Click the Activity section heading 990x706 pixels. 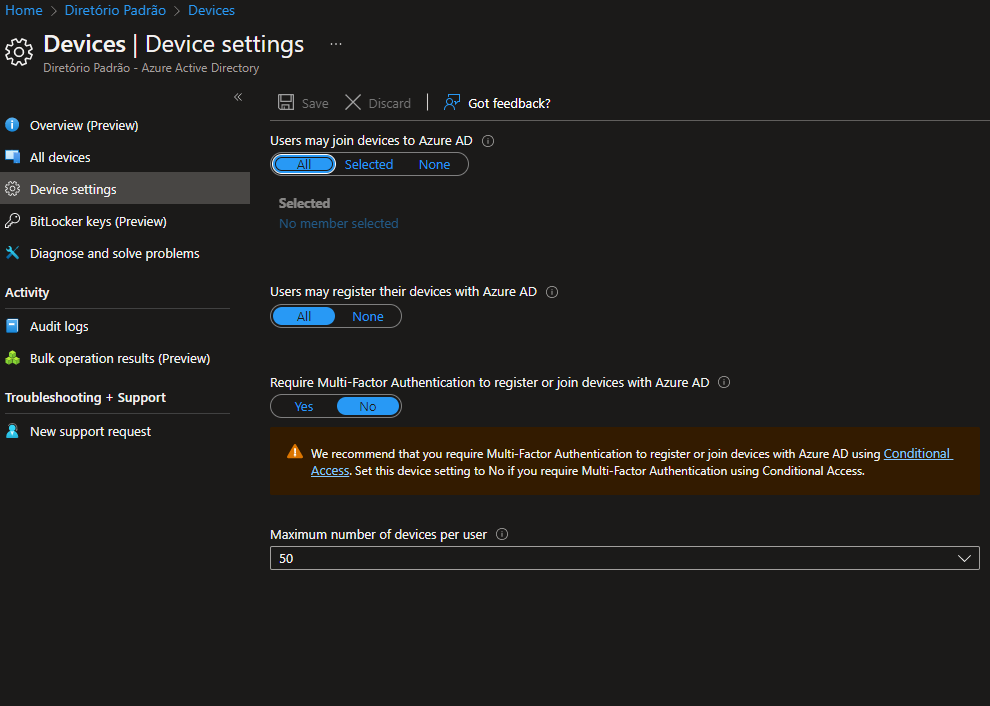(x=27, y=292)
